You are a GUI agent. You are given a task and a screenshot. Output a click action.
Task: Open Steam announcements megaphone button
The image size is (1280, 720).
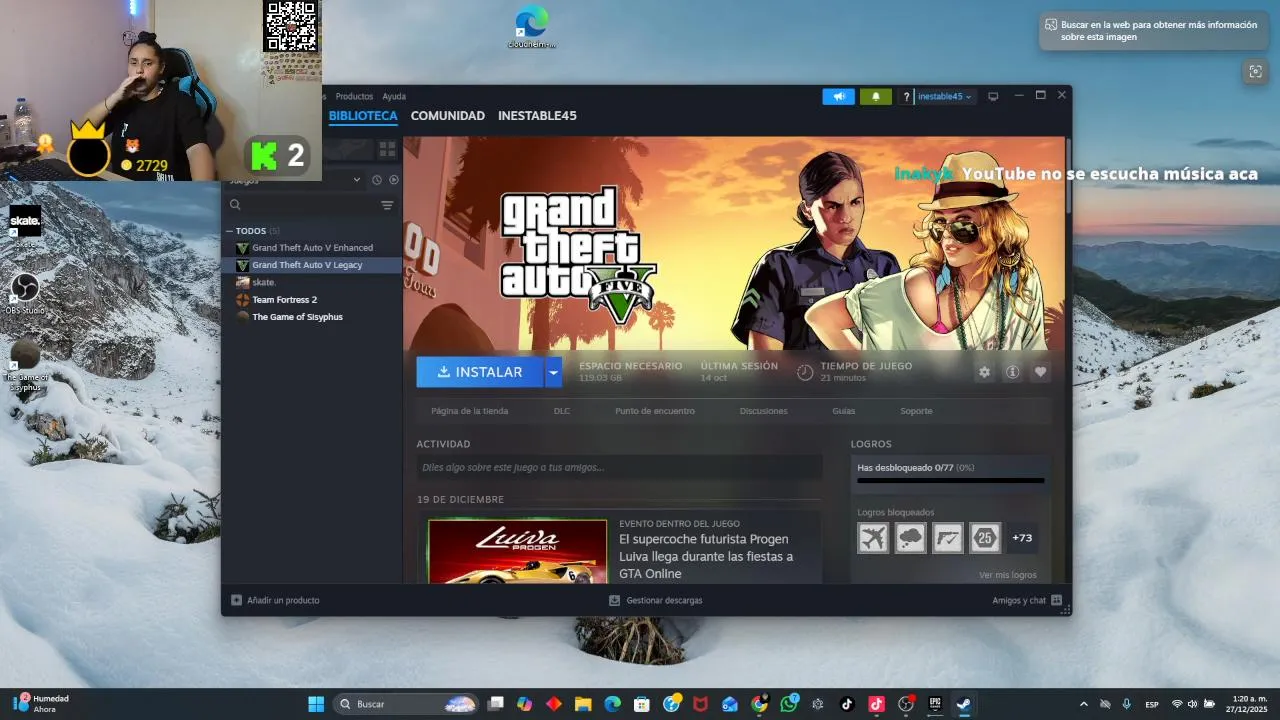839,97
